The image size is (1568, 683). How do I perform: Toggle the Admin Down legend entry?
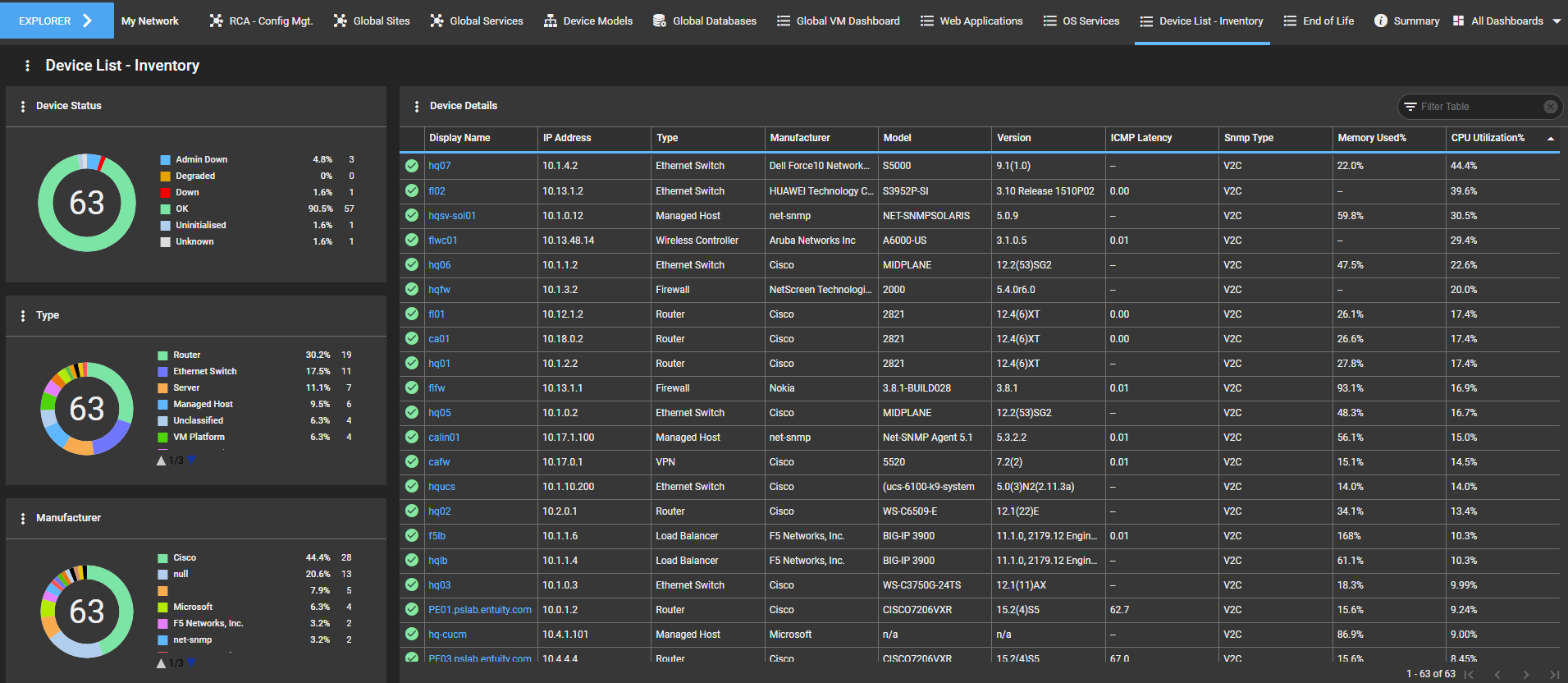pyautogui.click(x=201, y=159)
